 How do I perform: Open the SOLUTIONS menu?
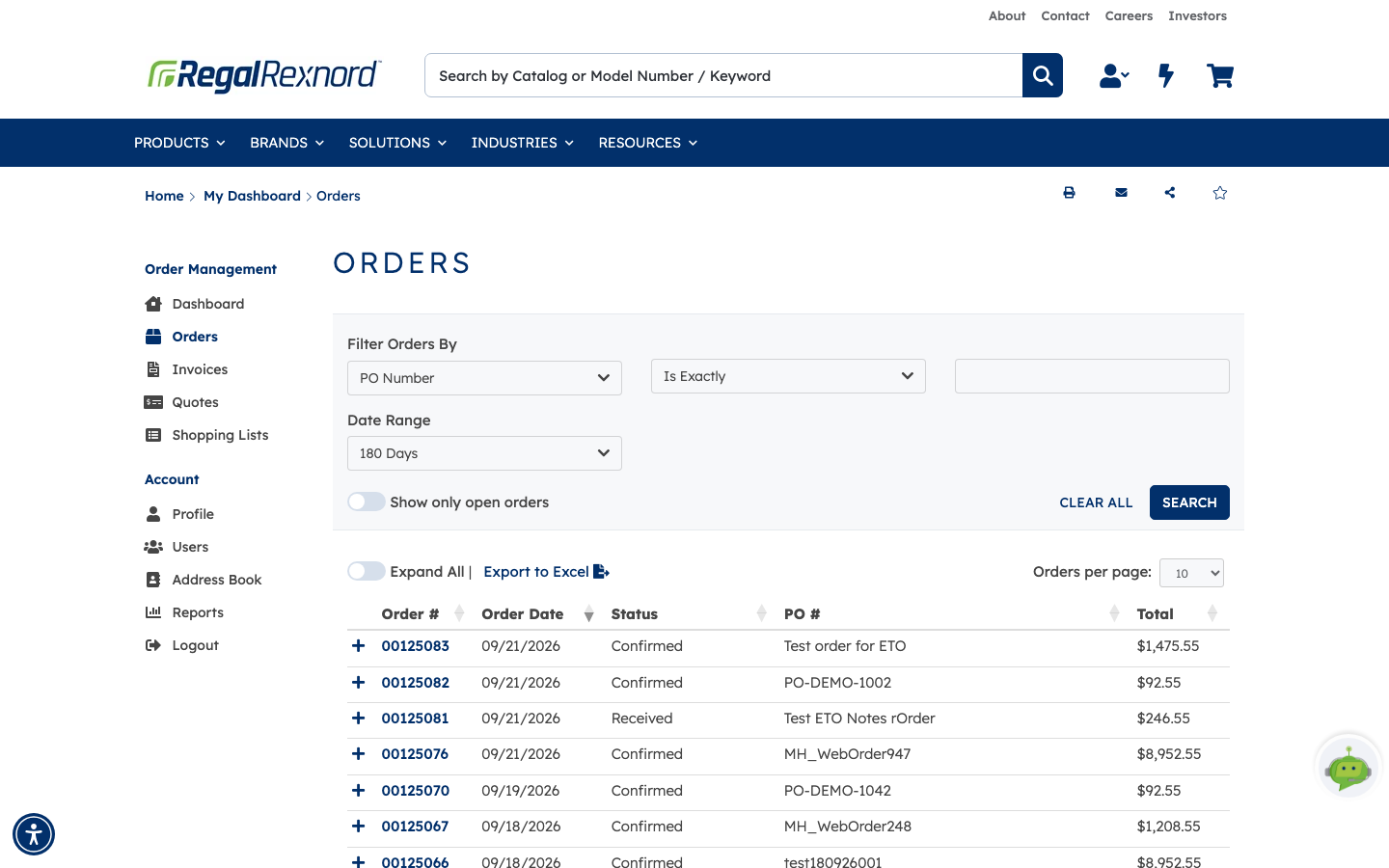point(397,143)
